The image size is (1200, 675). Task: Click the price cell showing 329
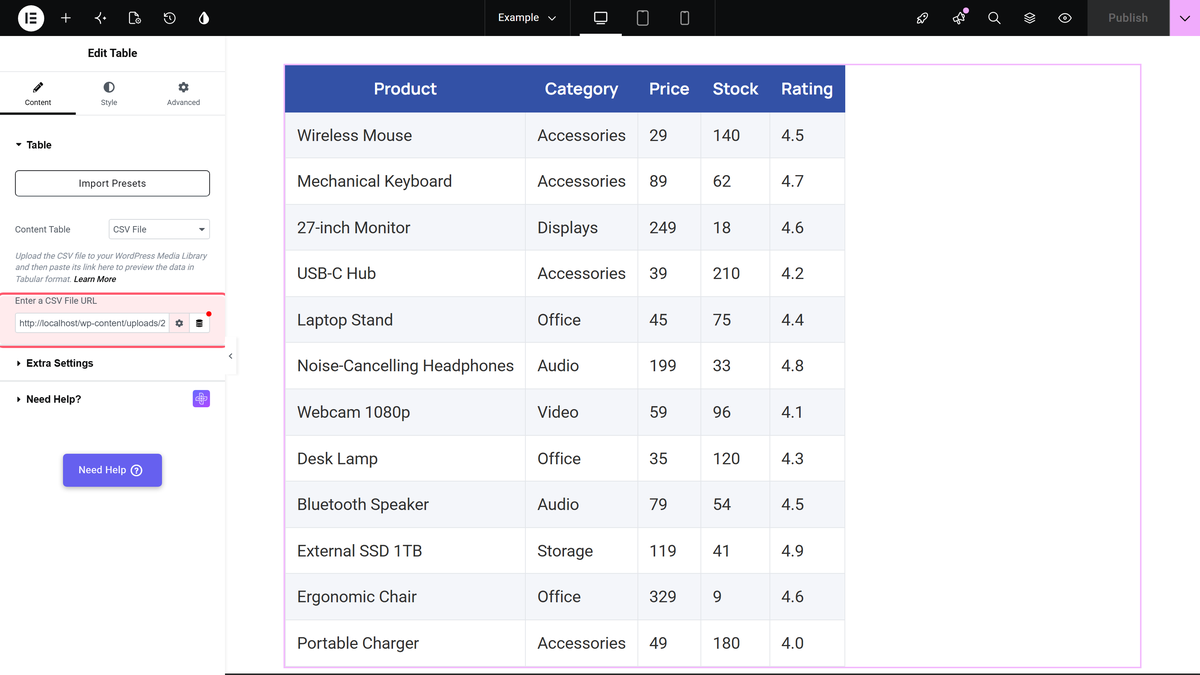point(669,597)
